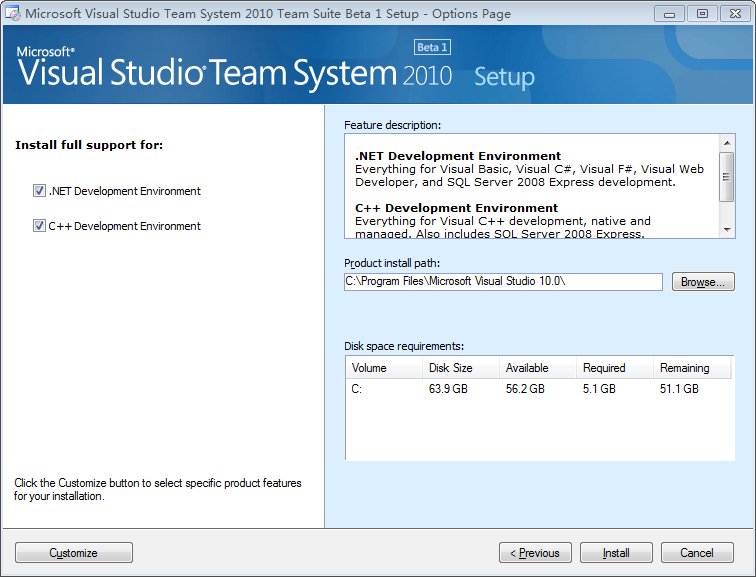Click the Required column header
This screenshot has width=756, height=577.
click(615, 368)
